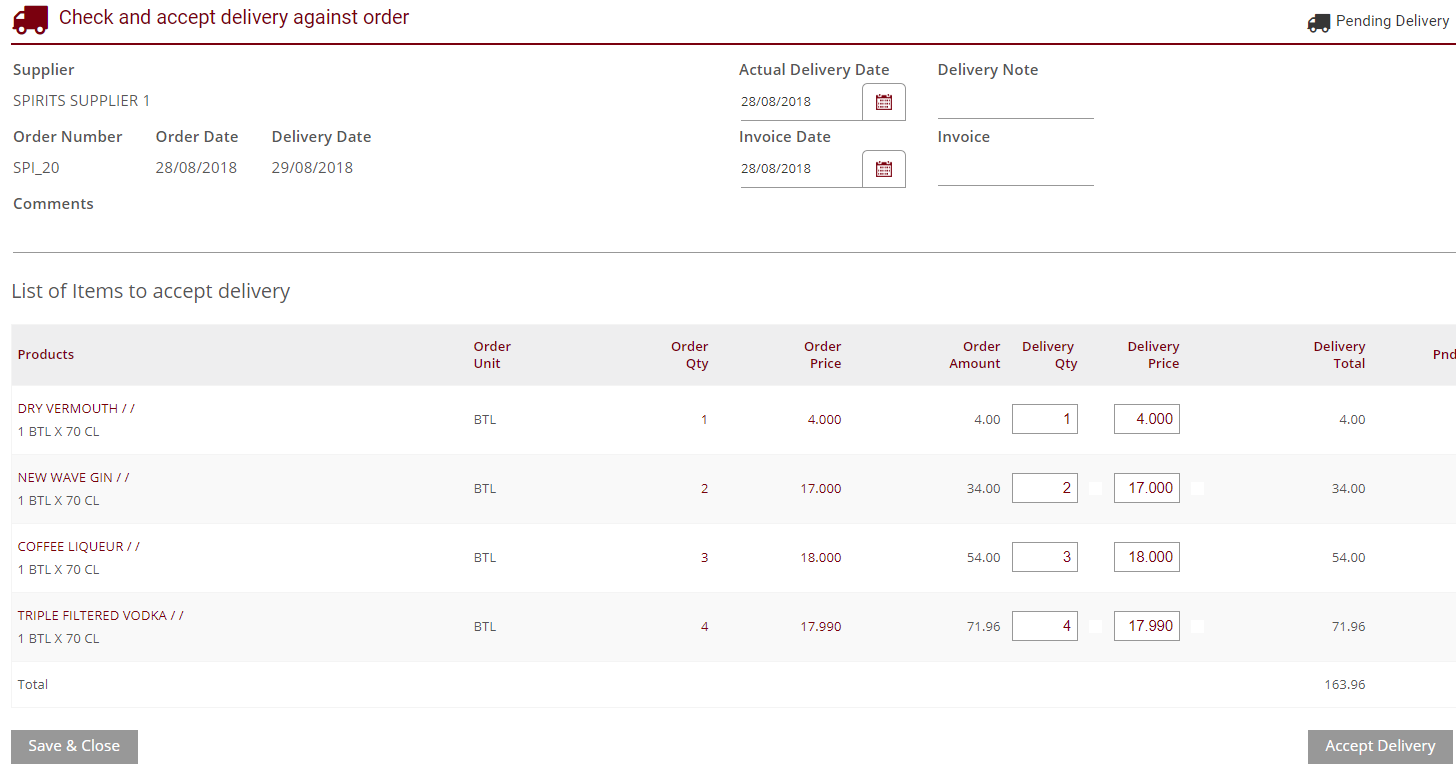Enable the checkbox next to TRIPLE FILTERED VODKA quantity
The width and height of the screenshot is (1456, 775).
pyautogui.click(x=1095, y=625)
